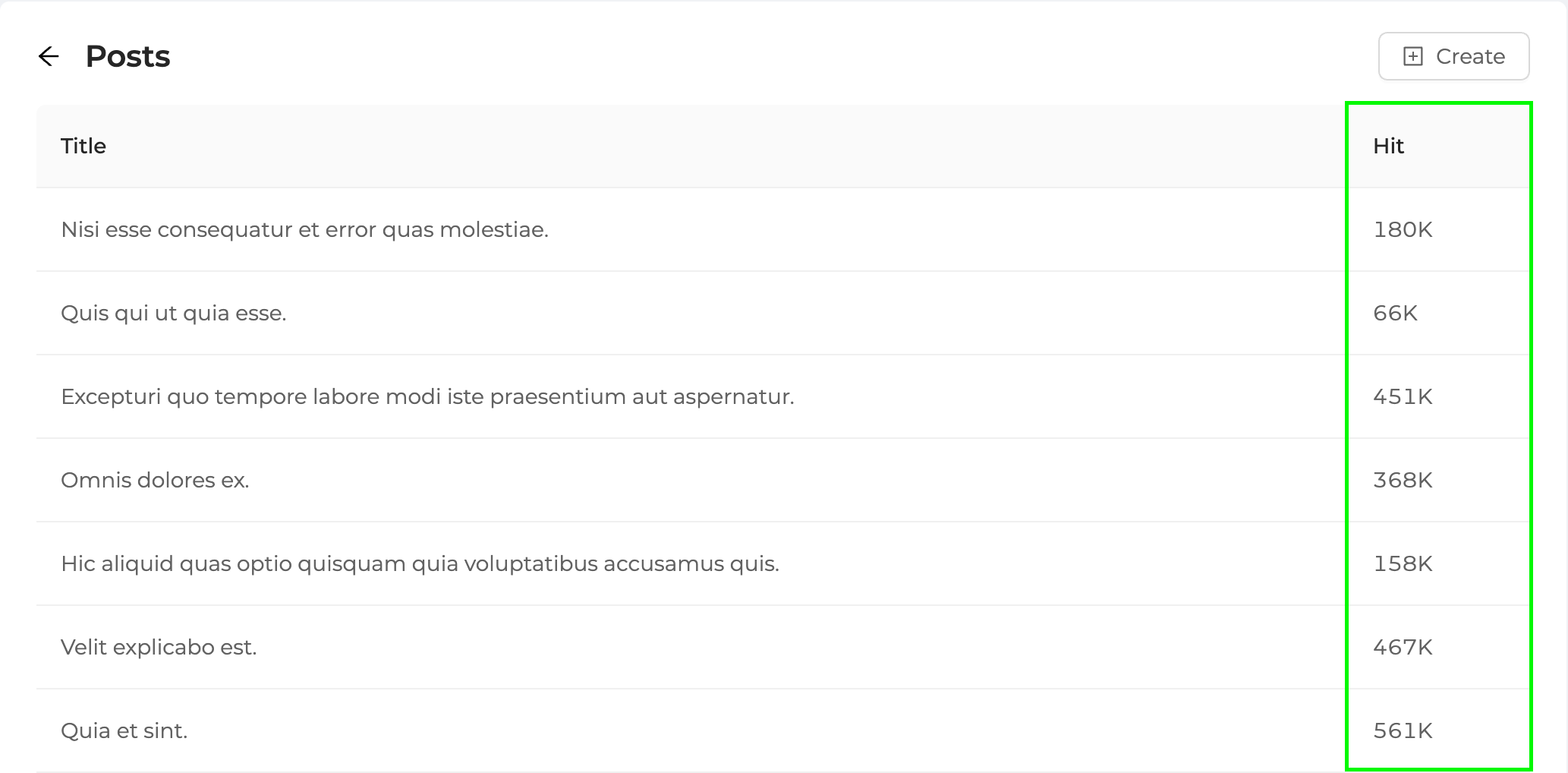
Task: Click the Title column header
Action: 83,146
